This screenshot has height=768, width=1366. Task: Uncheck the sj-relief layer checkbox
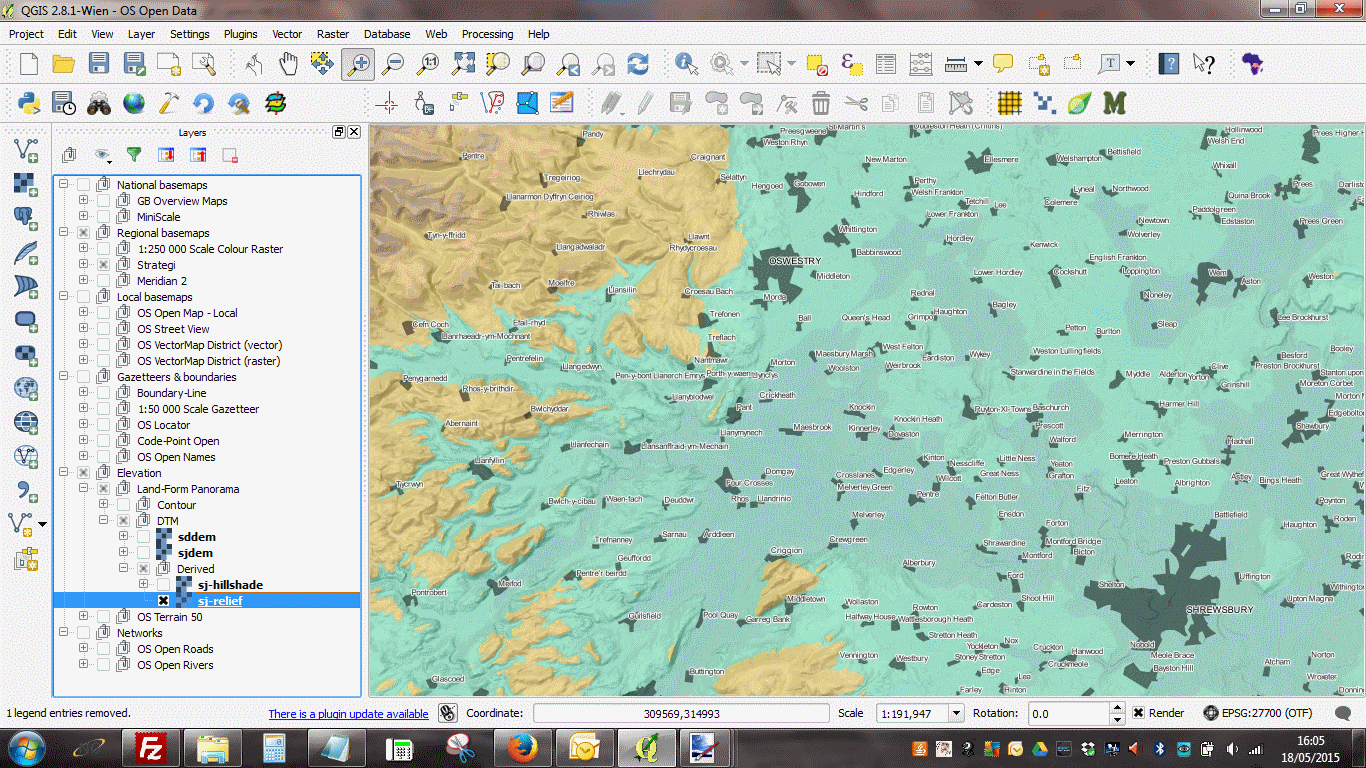tap(163, 601)
